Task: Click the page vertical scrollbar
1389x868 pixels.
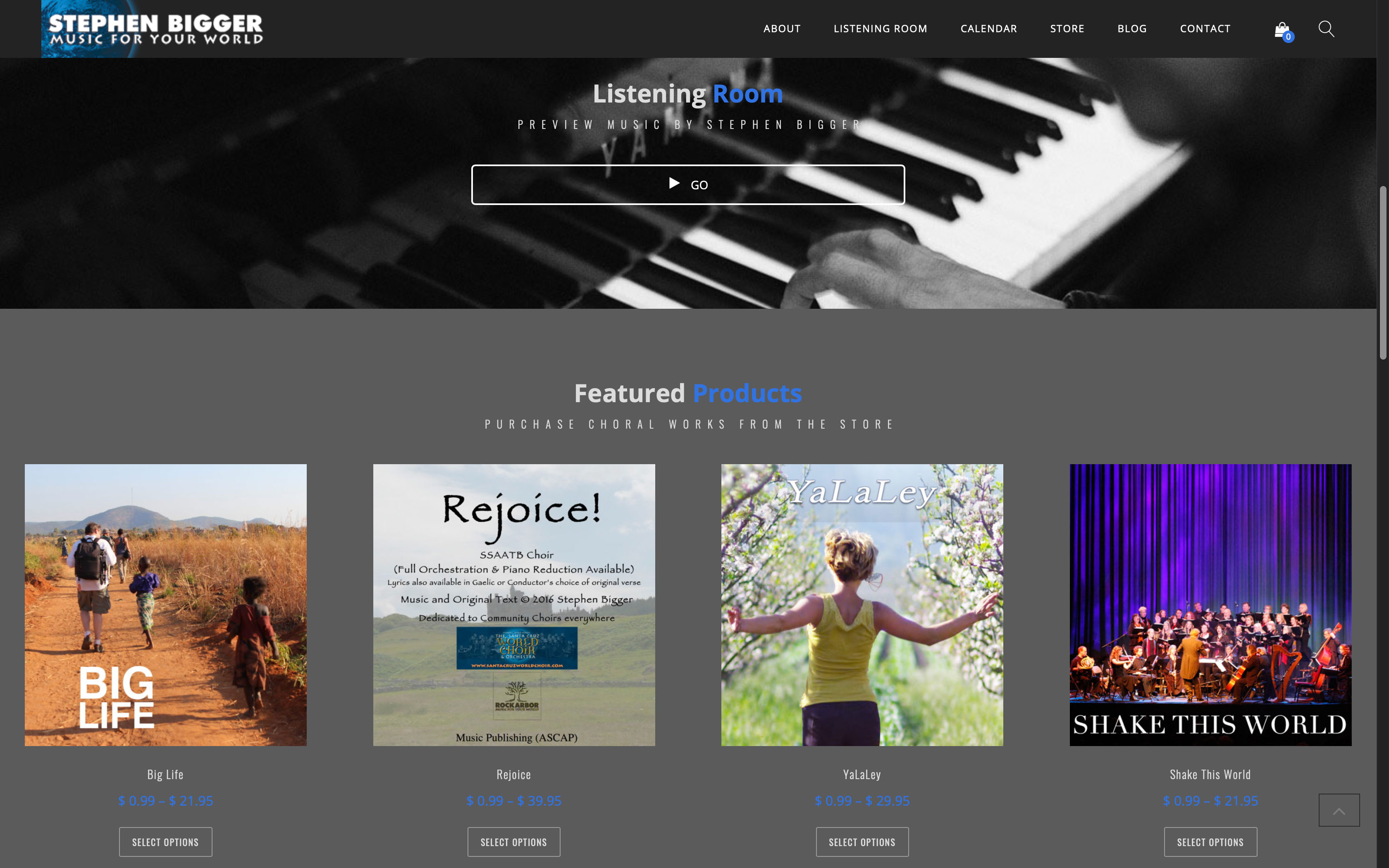Action: 1383,273
